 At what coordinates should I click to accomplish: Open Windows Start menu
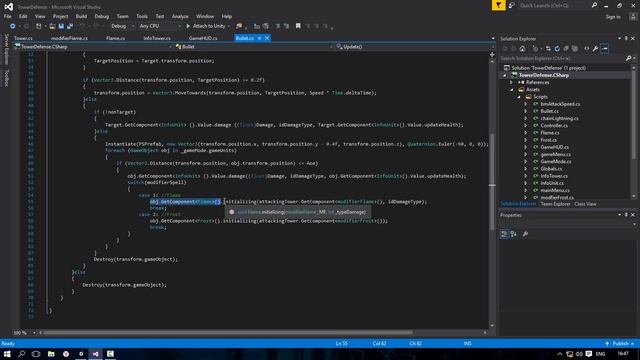tap(7, 354)
